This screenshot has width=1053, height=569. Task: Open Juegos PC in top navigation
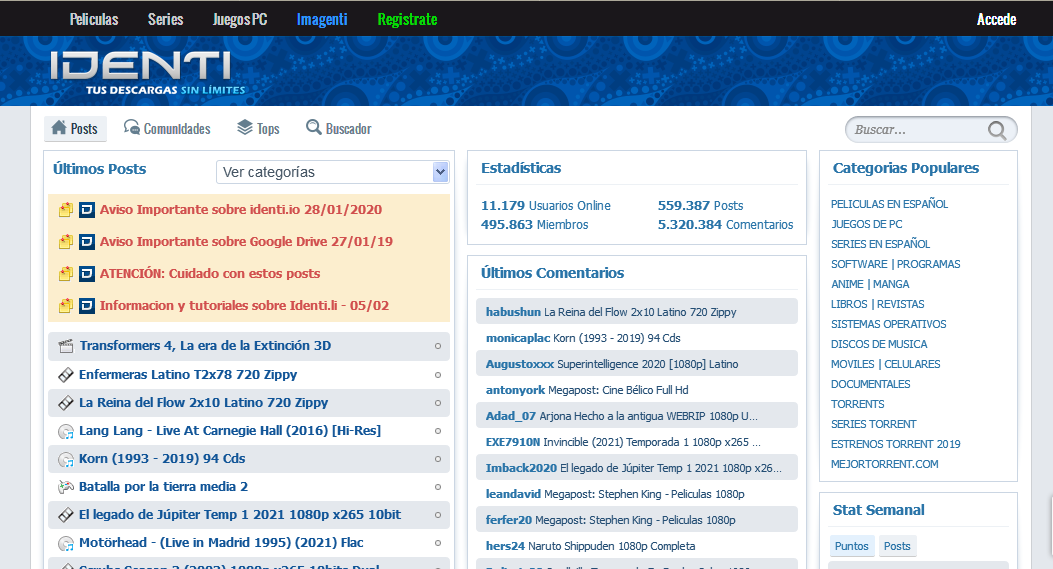pyautogui.click(x=240, y=19)
